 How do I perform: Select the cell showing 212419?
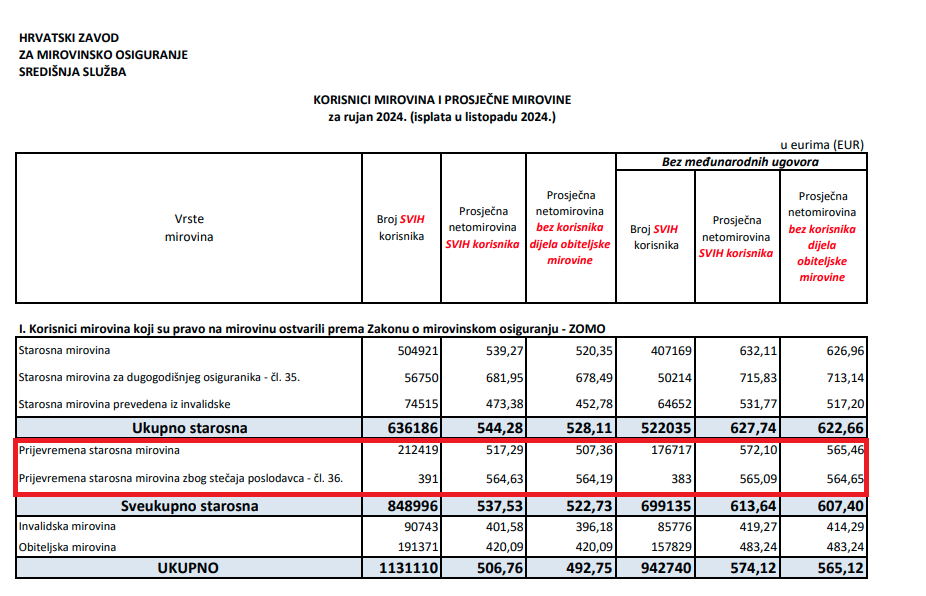(405, 451)
